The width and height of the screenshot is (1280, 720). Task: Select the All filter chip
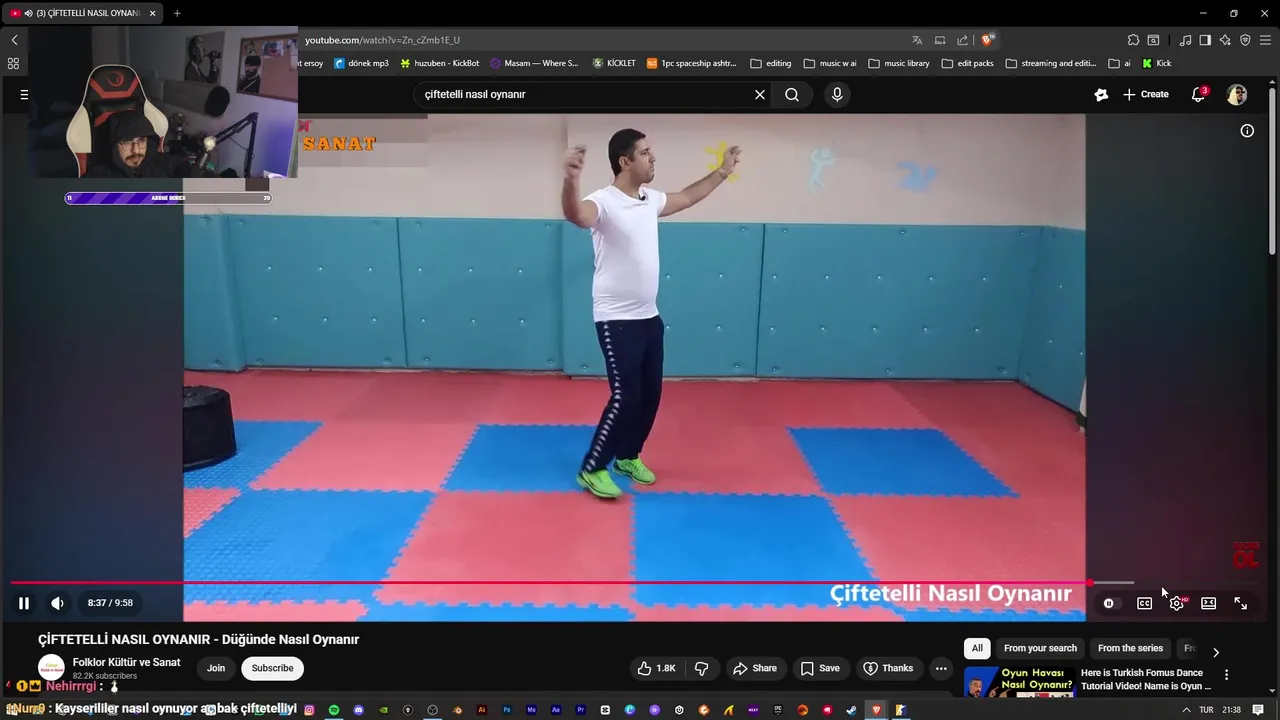point(977,648)
